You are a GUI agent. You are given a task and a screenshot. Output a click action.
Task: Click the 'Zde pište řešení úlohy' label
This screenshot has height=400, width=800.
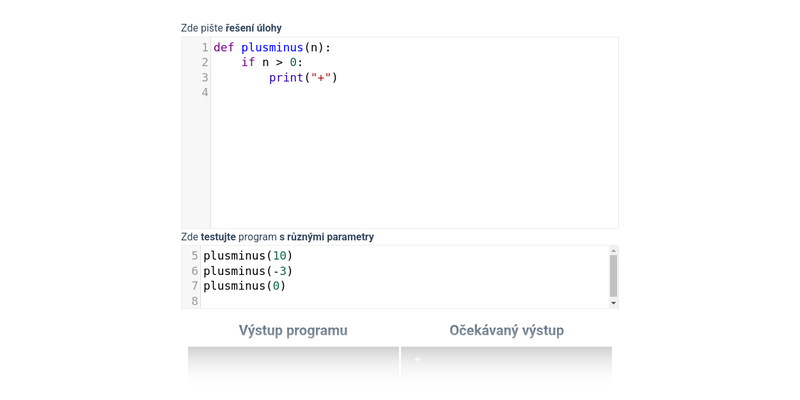231,28
